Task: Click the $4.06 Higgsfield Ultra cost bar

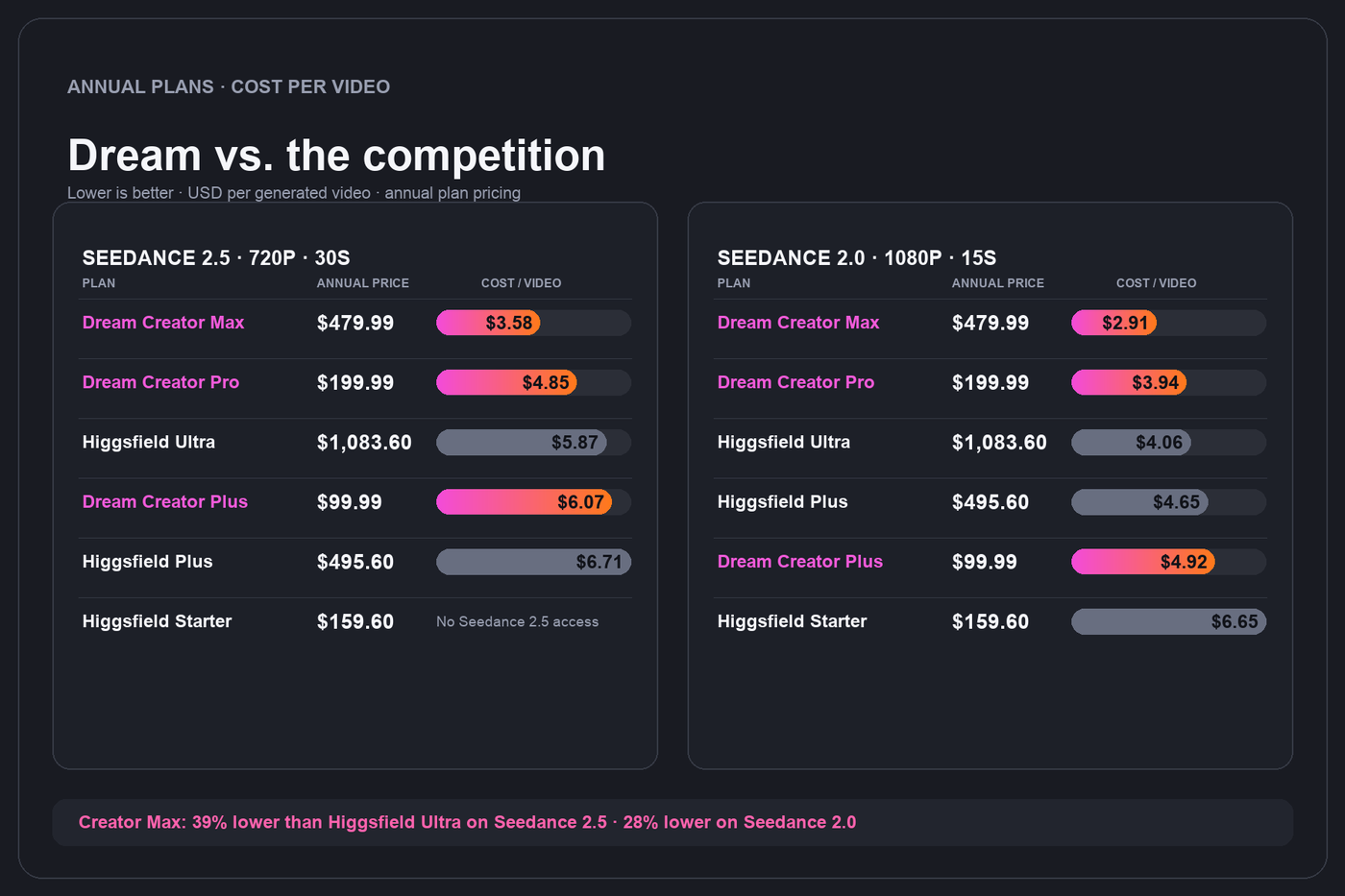Action: tap(1131, 443)
